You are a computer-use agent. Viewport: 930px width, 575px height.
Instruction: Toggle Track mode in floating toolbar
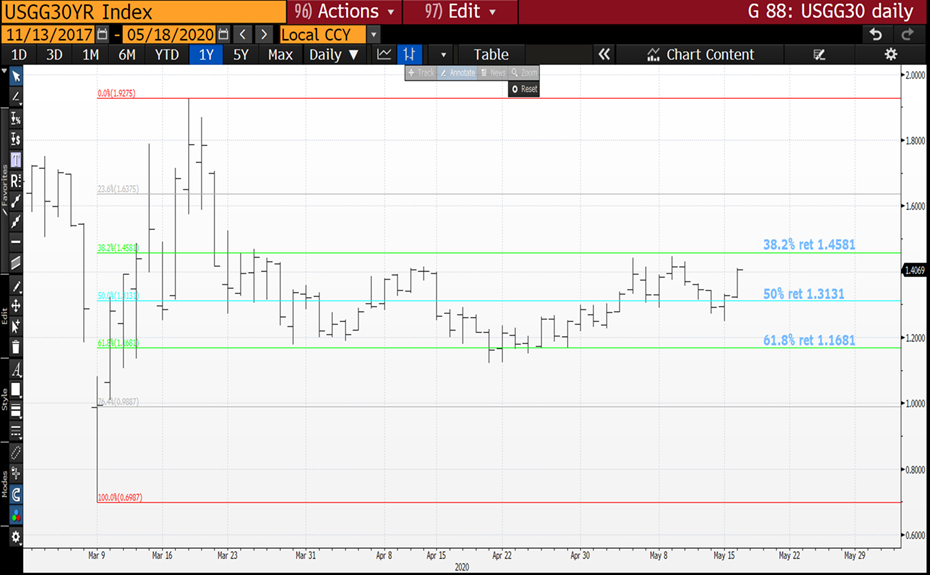(x=421, y=72)
